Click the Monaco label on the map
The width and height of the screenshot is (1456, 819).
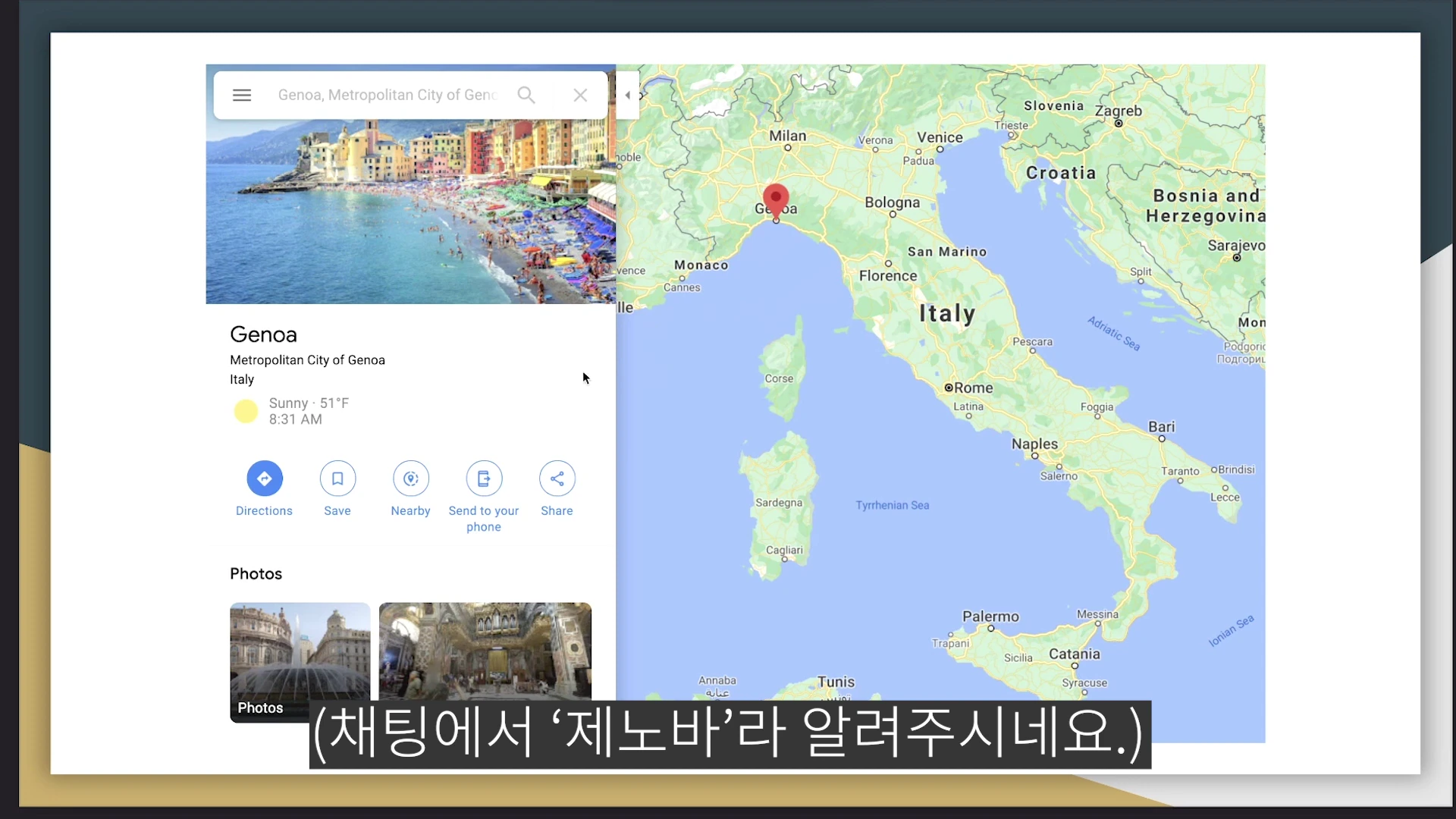[x=701, y=265]
